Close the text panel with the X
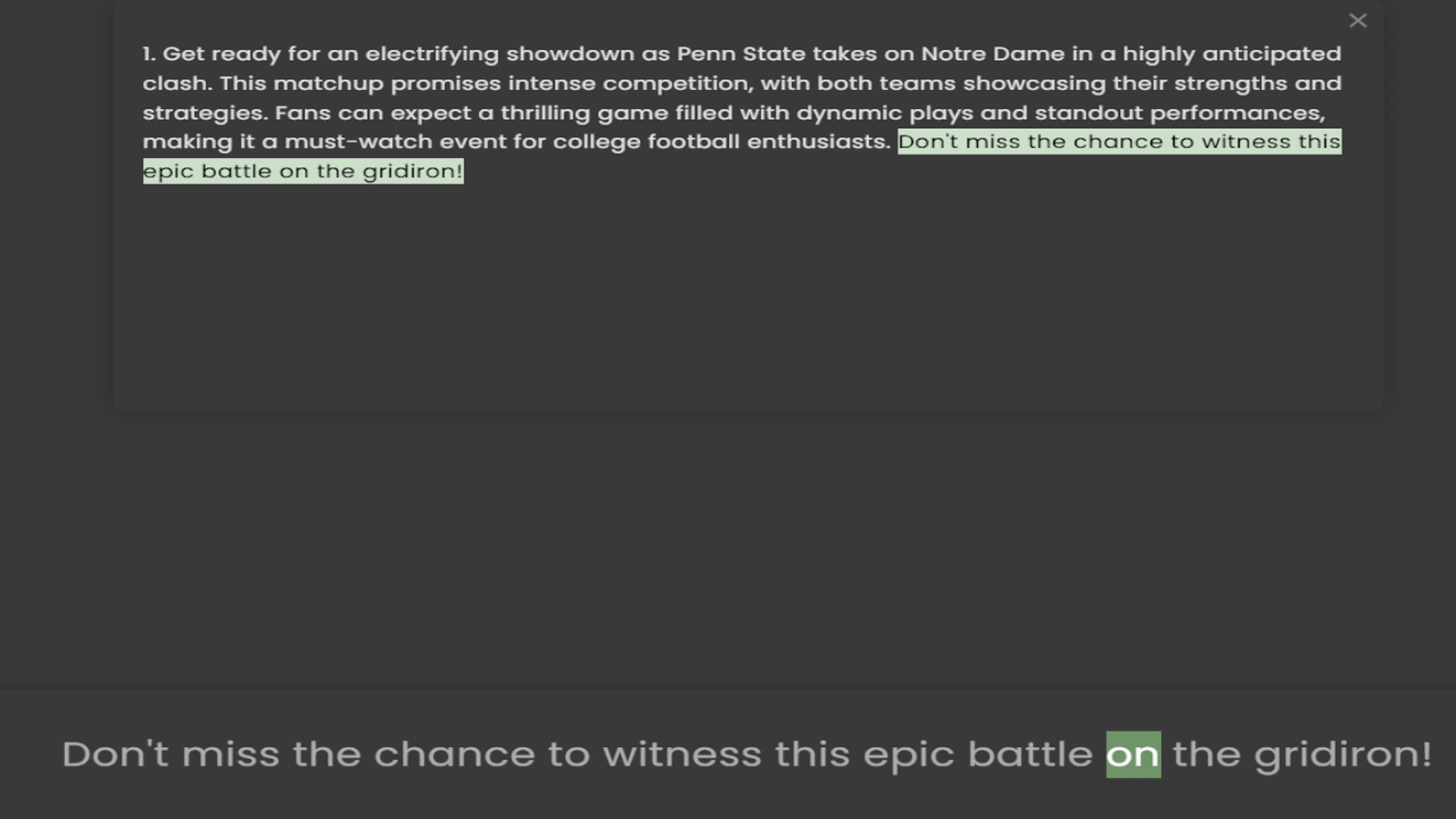The height and width of the screenshot is (819, 1456). 1357,20
